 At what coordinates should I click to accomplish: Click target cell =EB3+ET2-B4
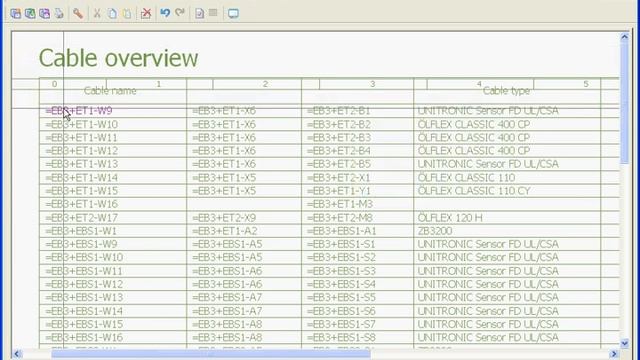(x=339, y=151)
